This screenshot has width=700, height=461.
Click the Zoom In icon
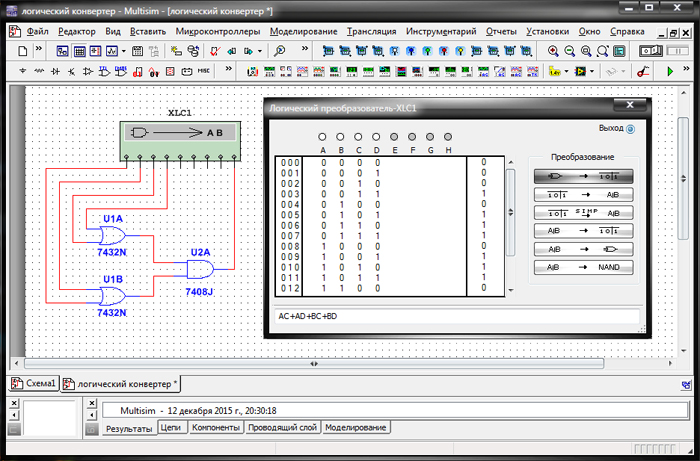553,51
